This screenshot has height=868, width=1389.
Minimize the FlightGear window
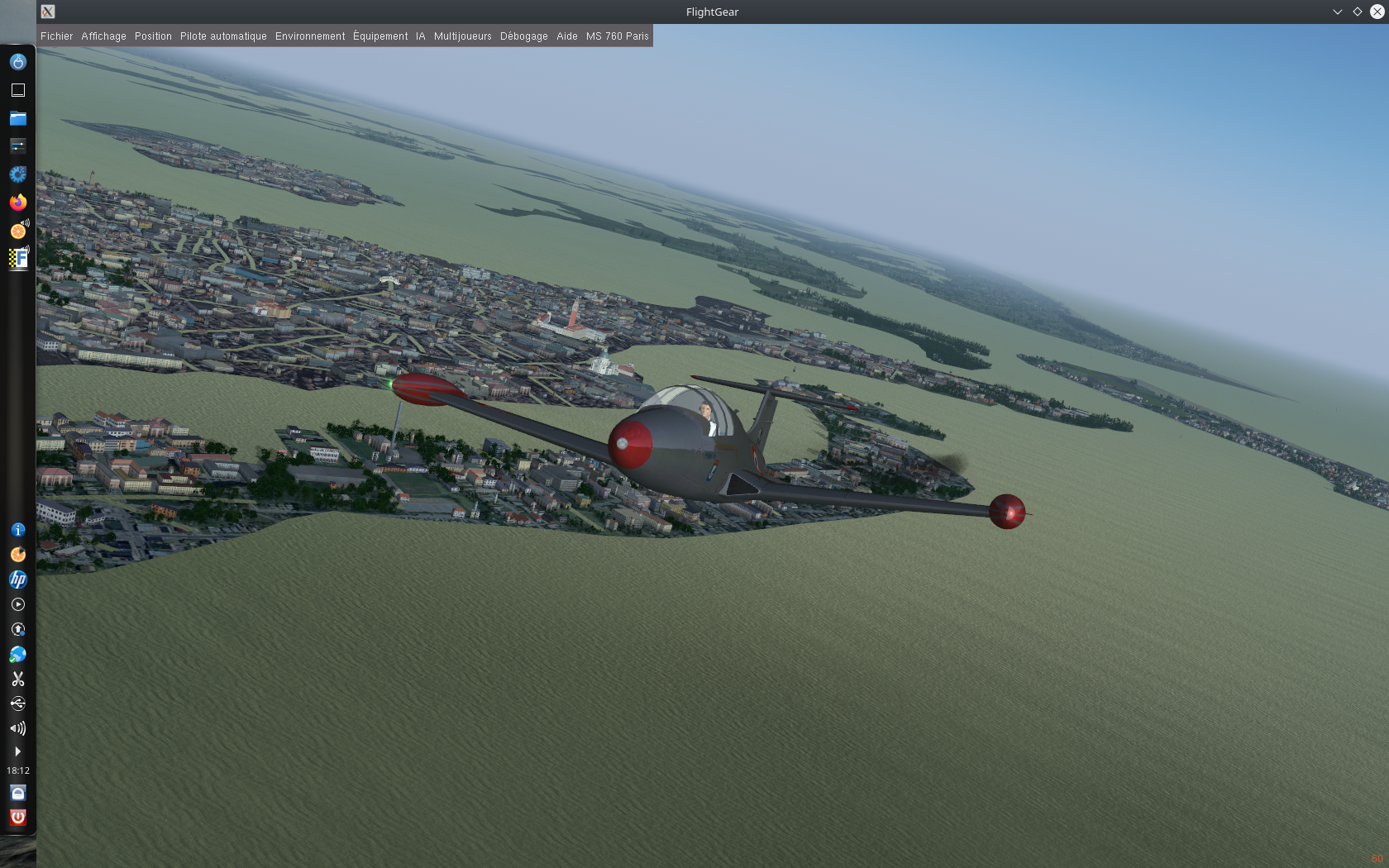point(1337,12)
